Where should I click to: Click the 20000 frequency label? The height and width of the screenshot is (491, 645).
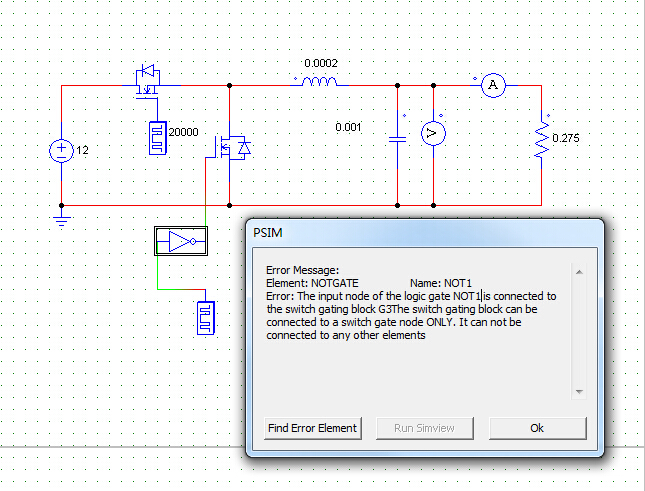tap(183, 132)
